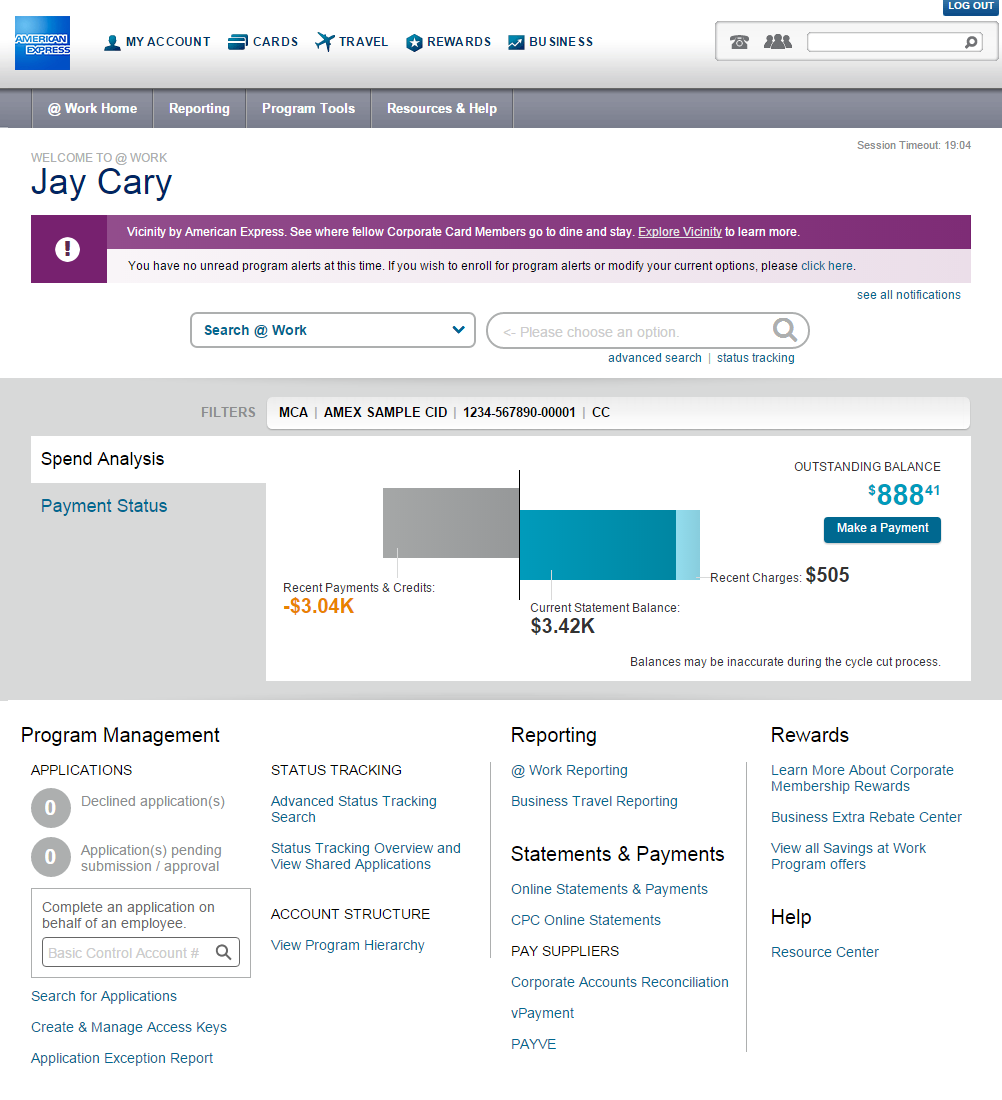This screenshot has width=1002, height=1100.
Task: Click the alert exclamation icon
Action: point(67,249)
